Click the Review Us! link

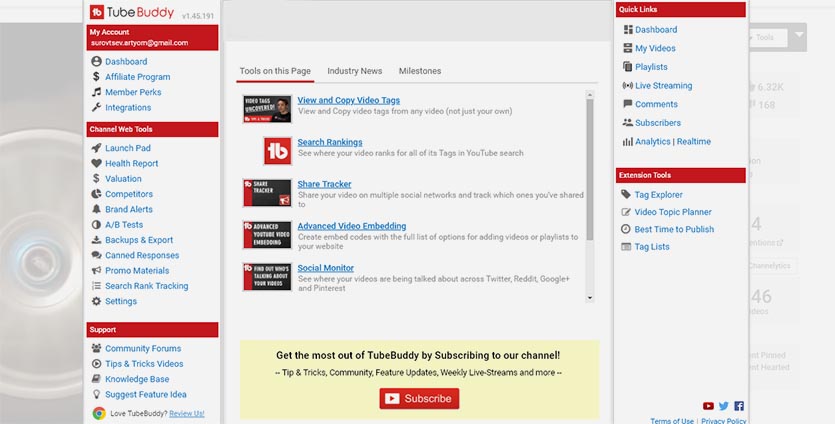[186, 413]
